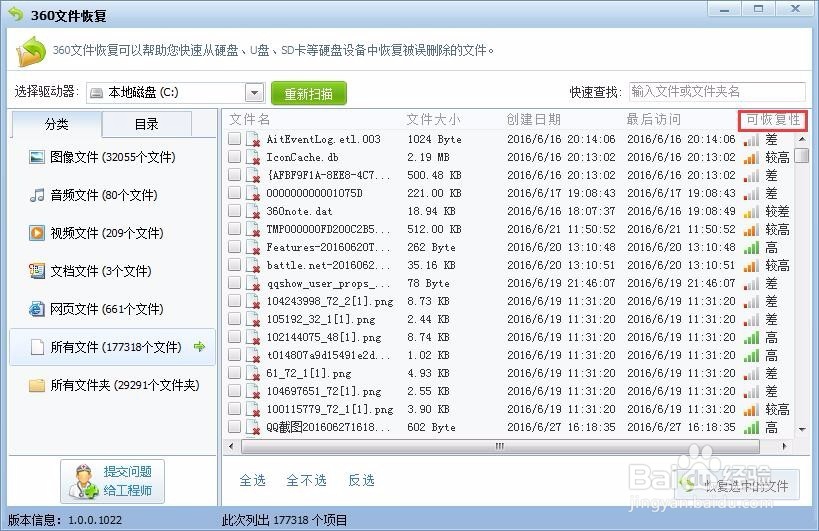Screen dimensions: 819x531
Task: Click the 2.19 MB size cell
Action: click(x=428, y=157)
